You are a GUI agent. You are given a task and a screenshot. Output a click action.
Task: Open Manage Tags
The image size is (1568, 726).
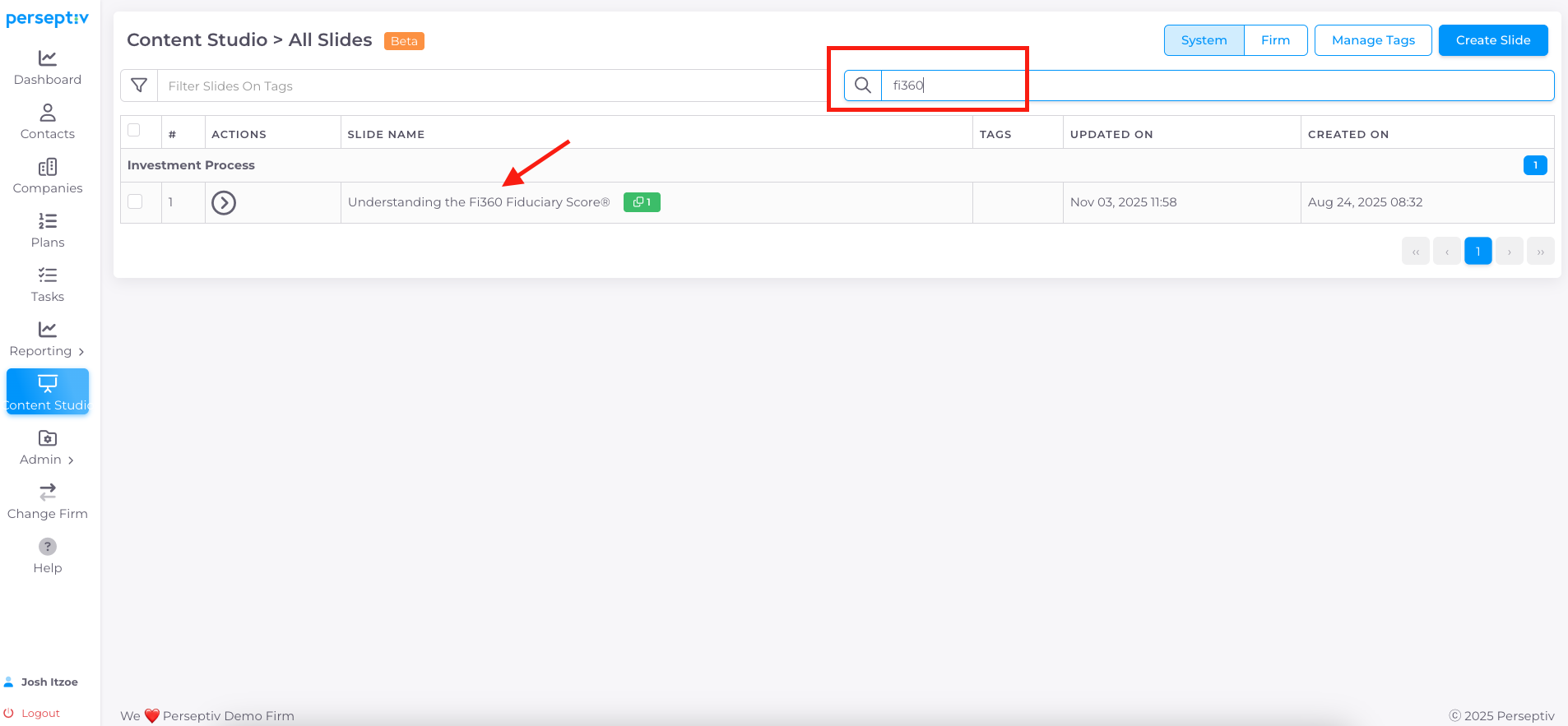1373,40
